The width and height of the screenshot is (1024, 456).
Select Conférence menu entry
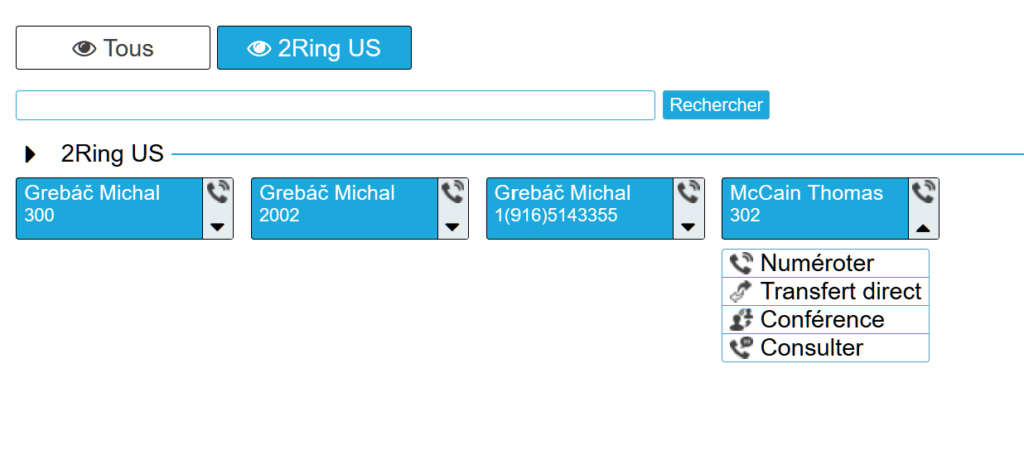point(822,320)
